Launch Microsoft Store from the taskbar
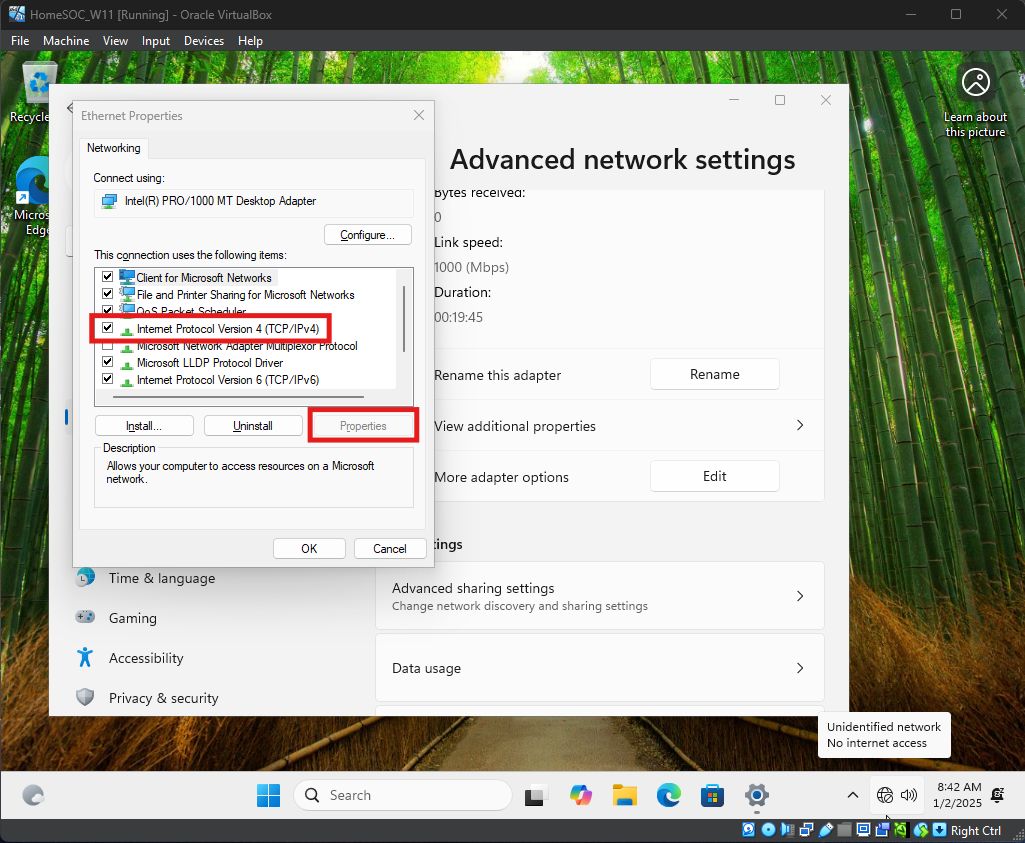1025x843 pixels. pos(712,795)
